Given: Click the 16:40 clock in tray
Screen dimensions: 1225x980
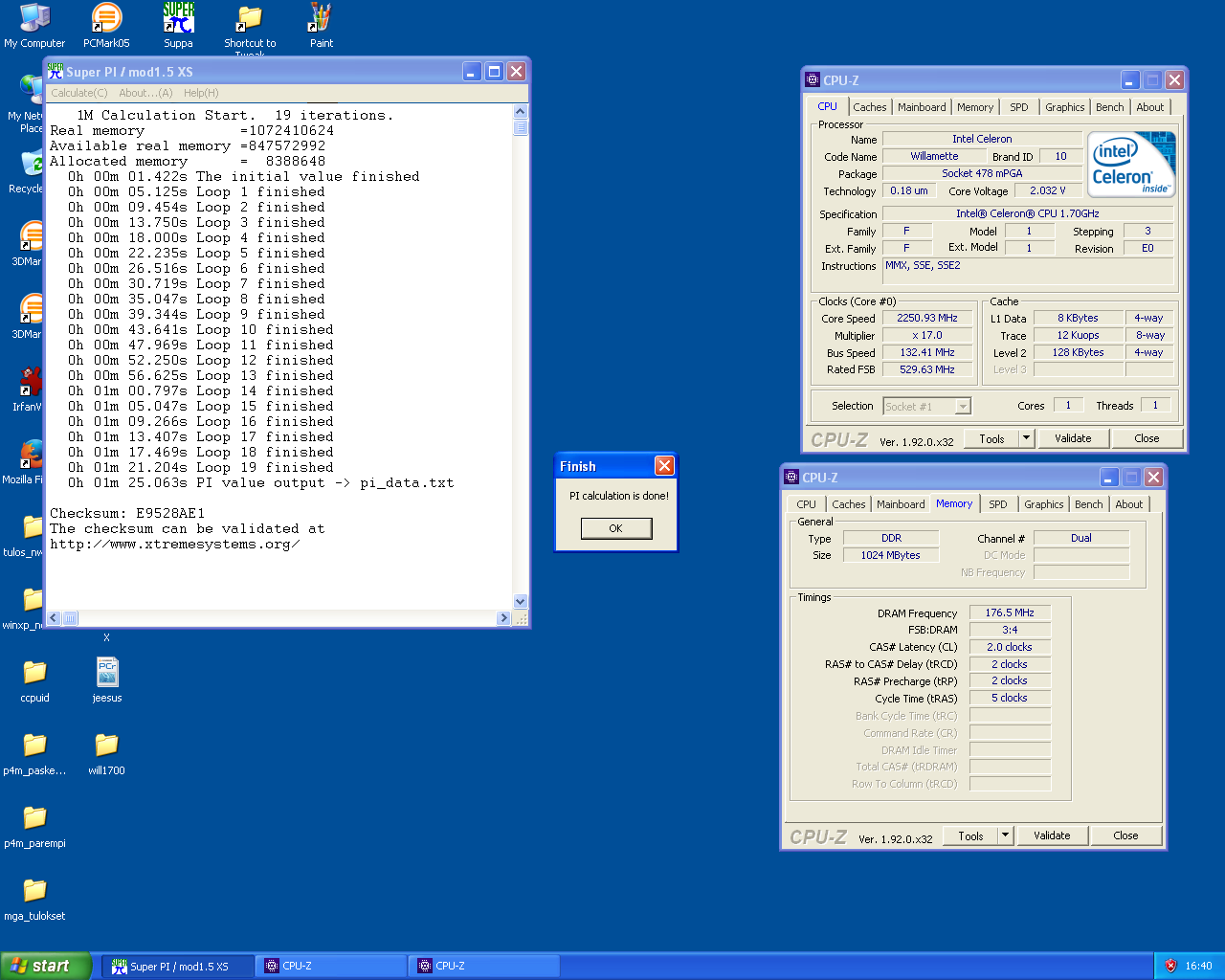Looking at the screenshot, I should click(x=1198, y=967).
